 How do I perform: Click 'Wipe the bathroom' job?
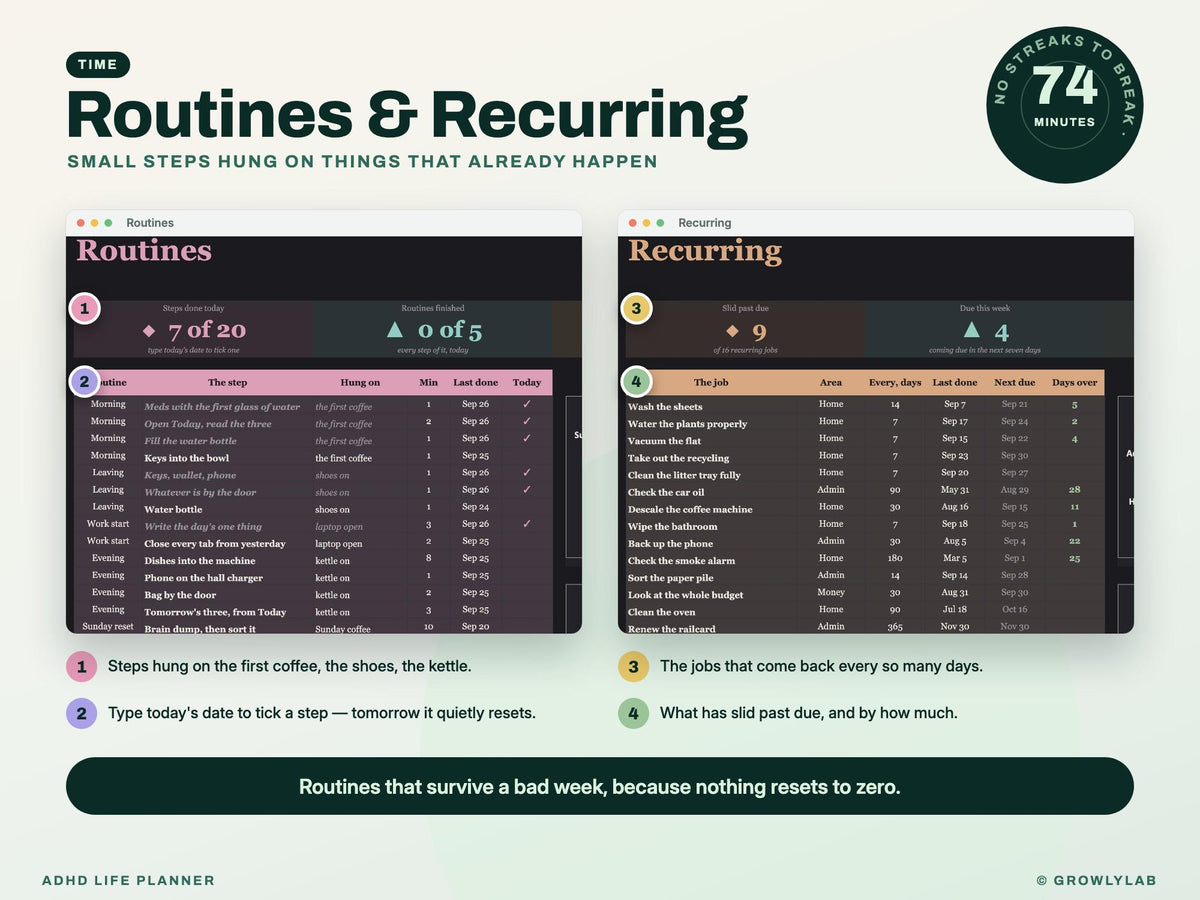(672, 527)
